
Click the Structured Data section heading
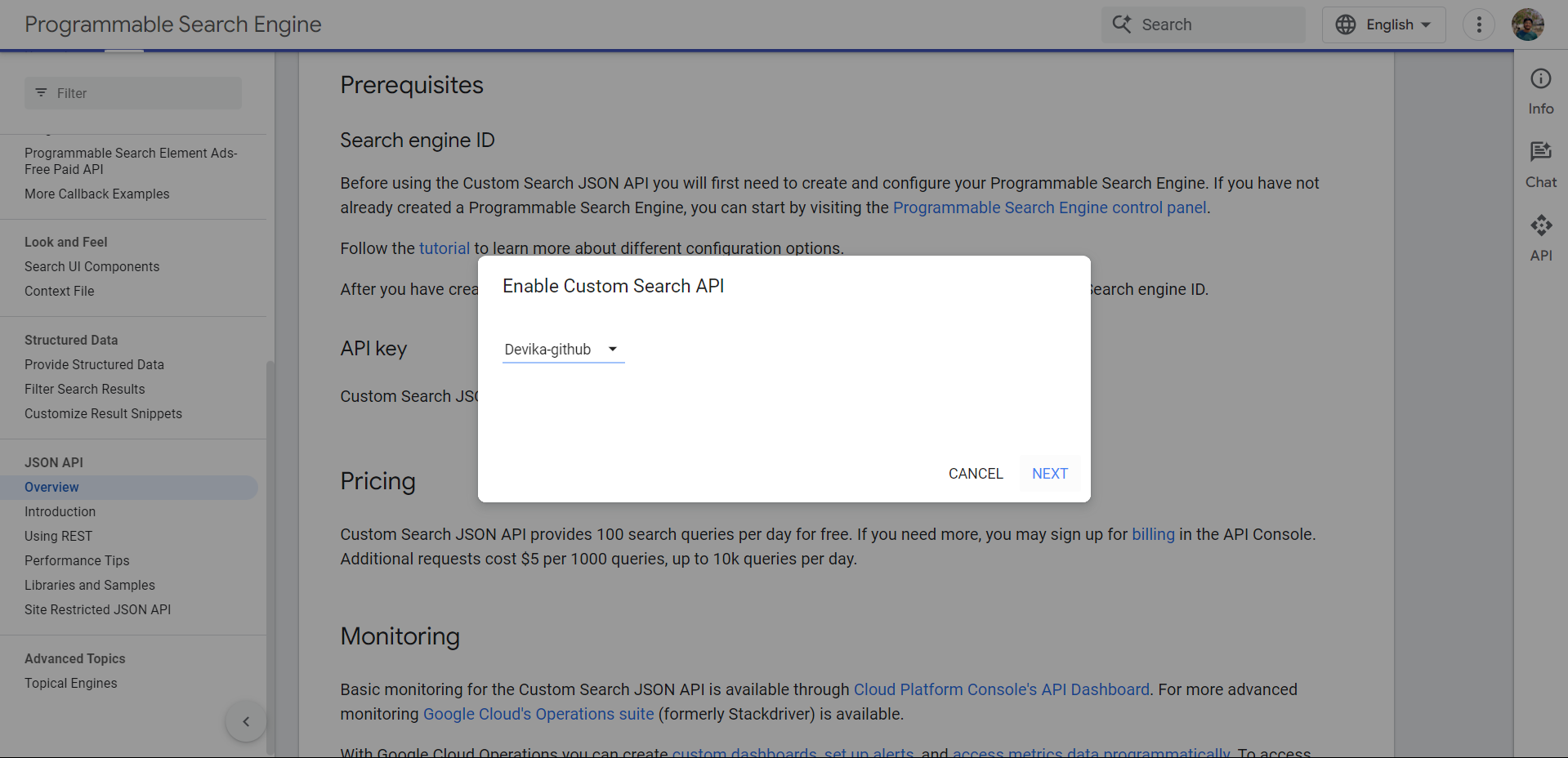click(x=71, y=340)
